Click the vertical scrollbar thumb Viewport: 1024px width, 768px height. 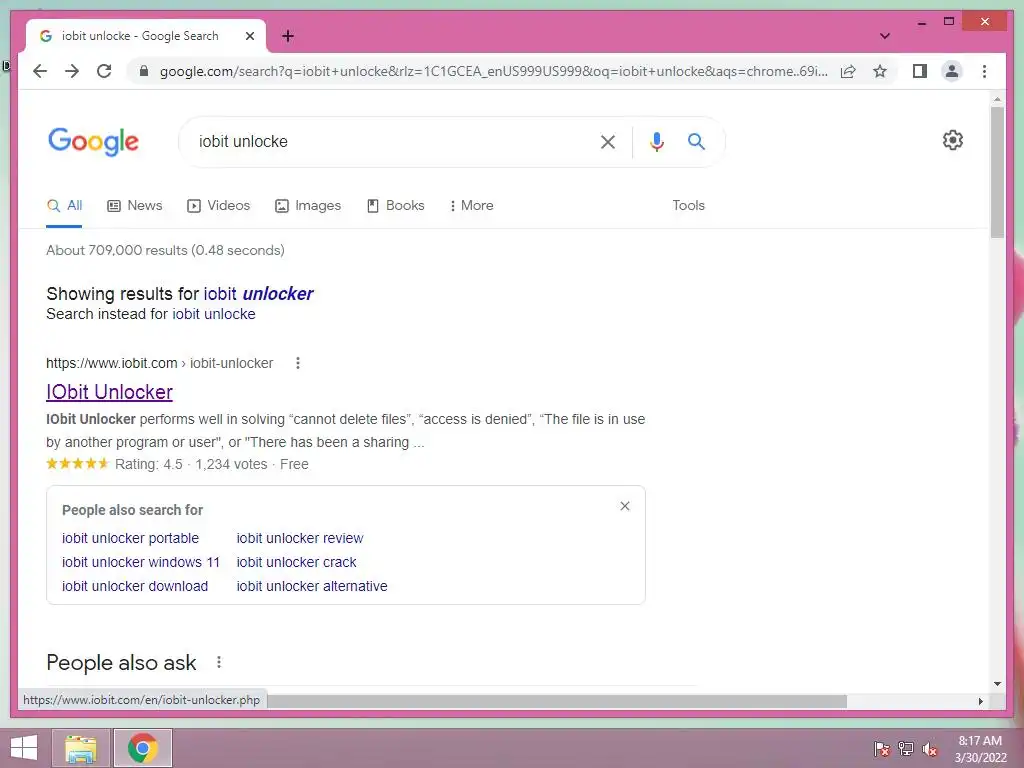coord(997,172)
